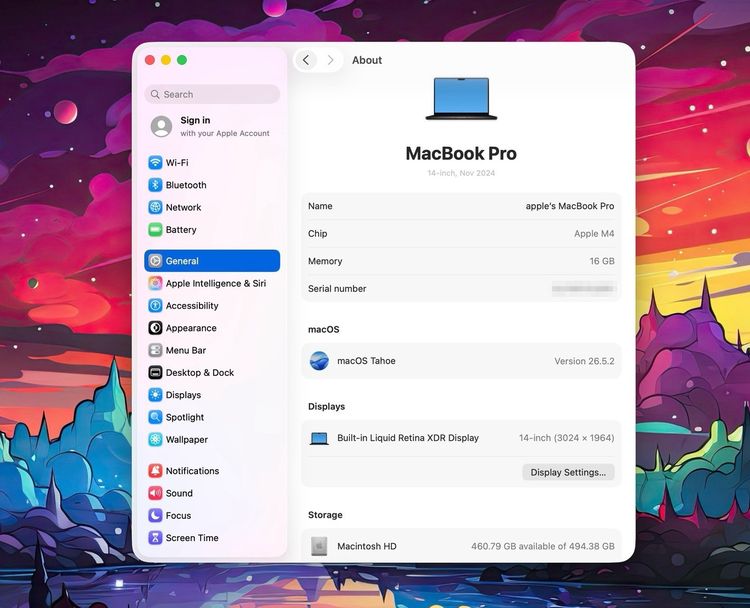
Task: Open Appearance settings icon
Action: click(155, 328)
